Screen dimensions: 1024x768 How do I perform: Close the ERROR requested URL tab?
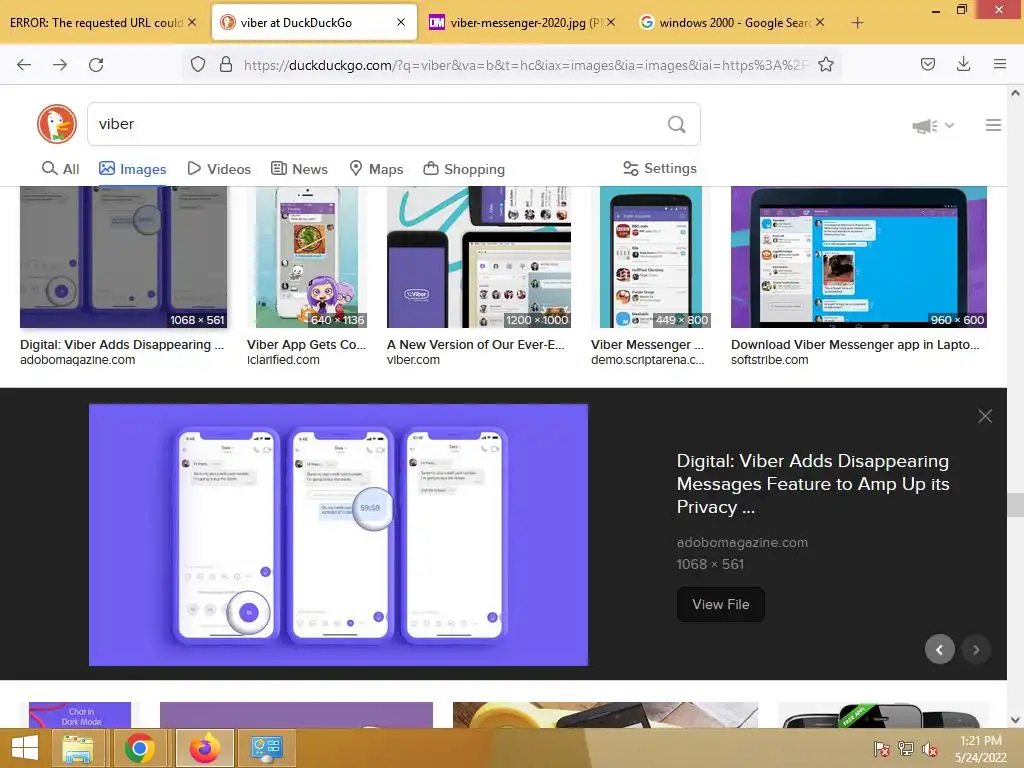(x=192, y=22)
